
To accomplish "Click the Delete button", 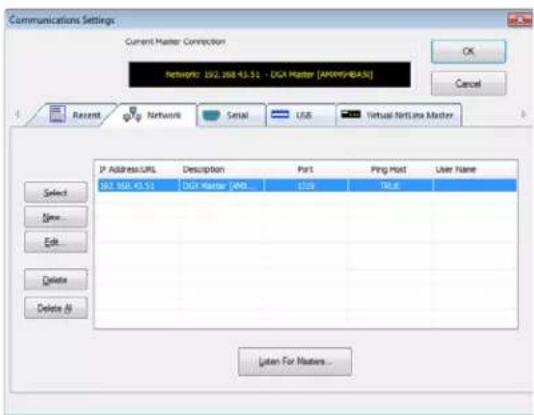I will point(56,280).
